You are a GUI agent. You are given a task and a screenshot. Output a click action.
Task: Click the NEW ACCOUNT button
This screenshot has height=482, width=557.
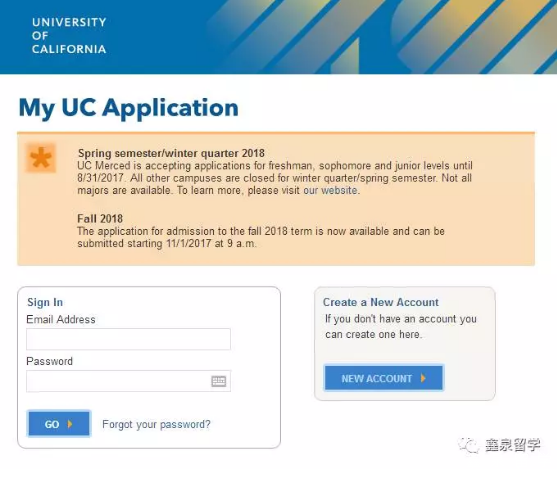click(384, 378)
